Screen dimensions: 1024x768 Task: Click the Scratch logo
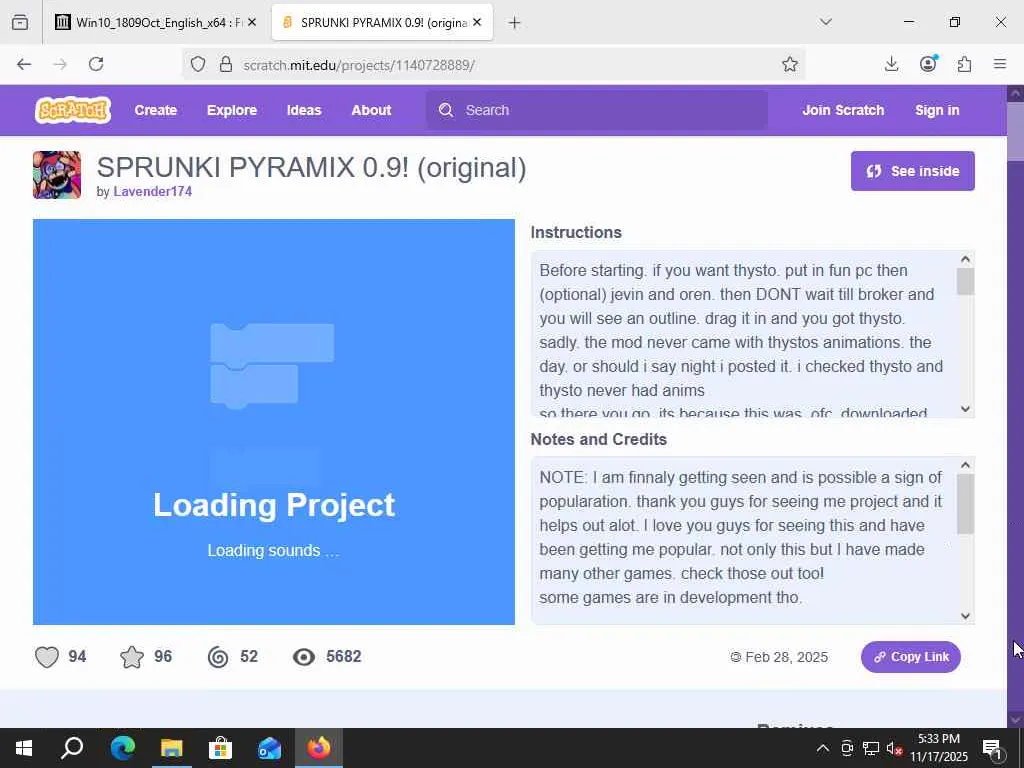[x=72, y=110]
